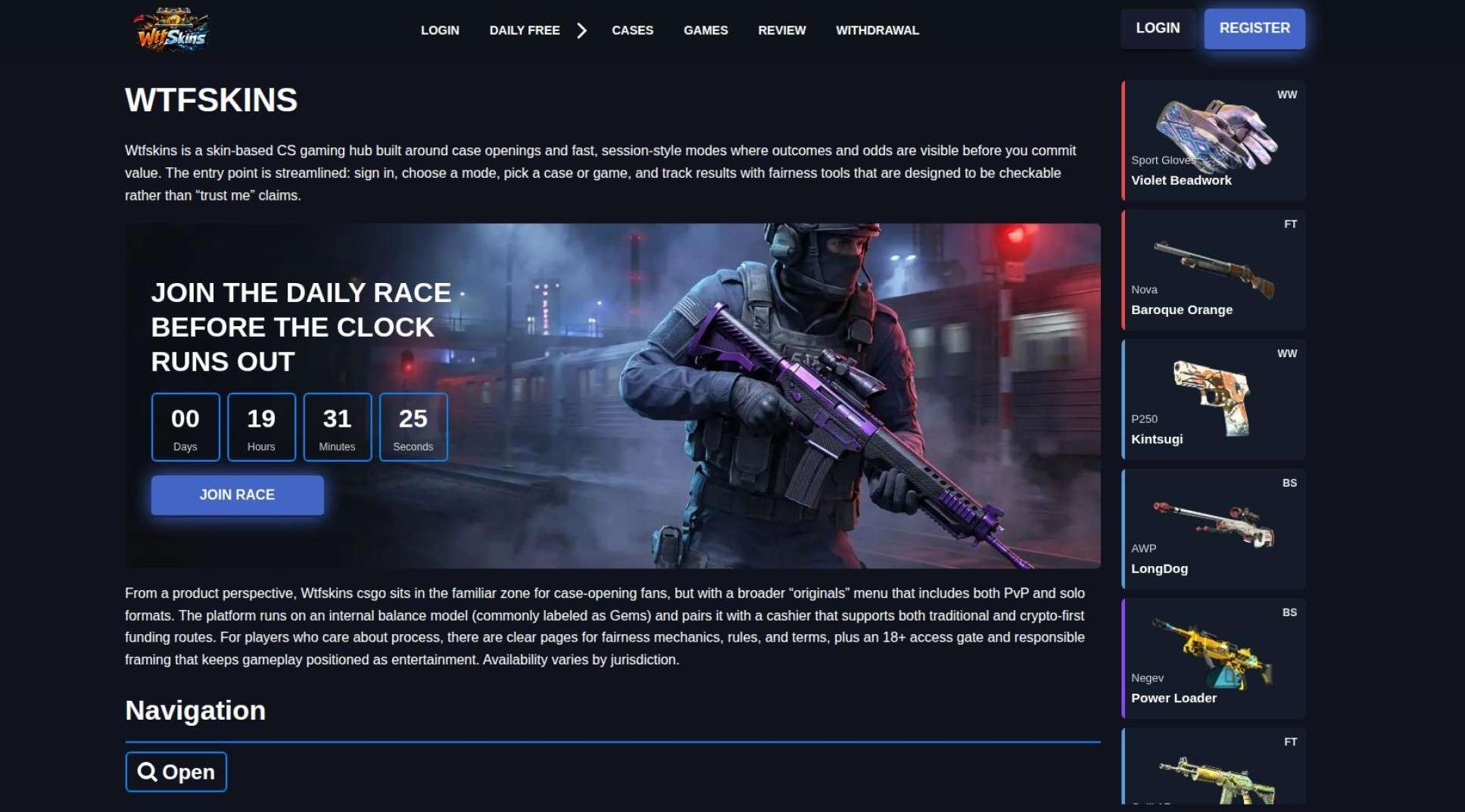Click the blue REGISTER button
The image size is (1465, 812).
1255,29
